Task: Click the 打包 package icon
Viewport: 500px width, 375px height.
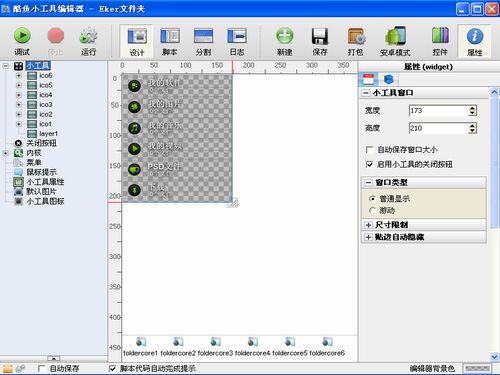Action: pyautogui.click(x=356, y=36)
